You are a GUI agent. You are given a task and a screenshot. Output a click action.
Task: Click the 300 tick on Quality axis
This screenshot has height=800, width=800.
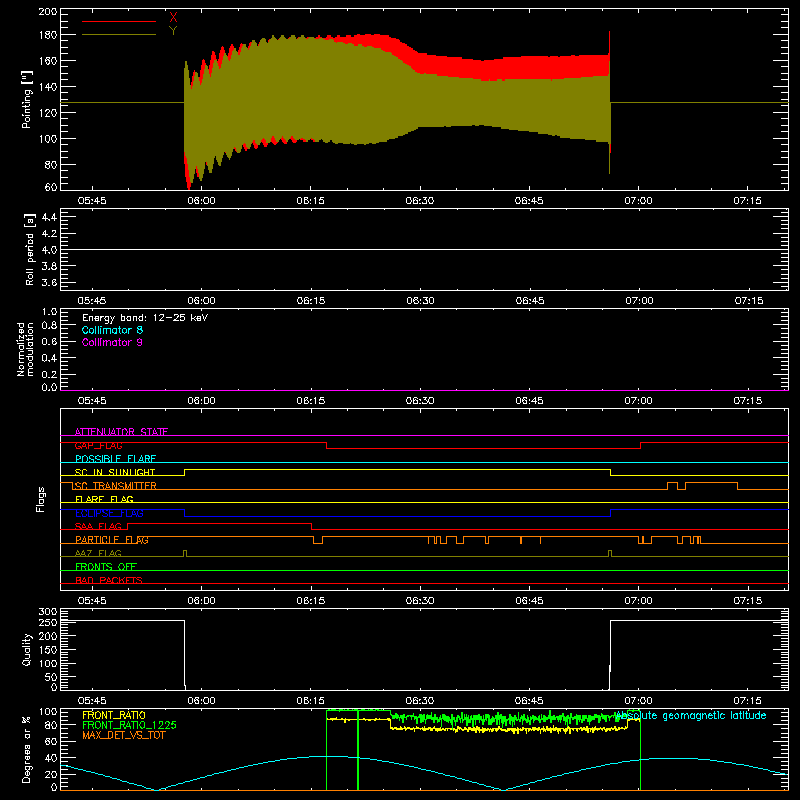coord(47,612)
